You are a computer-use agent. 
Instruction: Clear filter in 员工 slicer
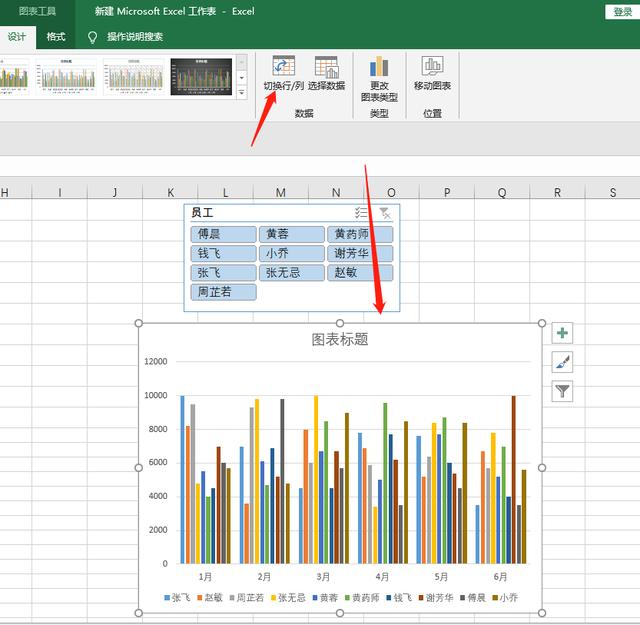(384, 213)
